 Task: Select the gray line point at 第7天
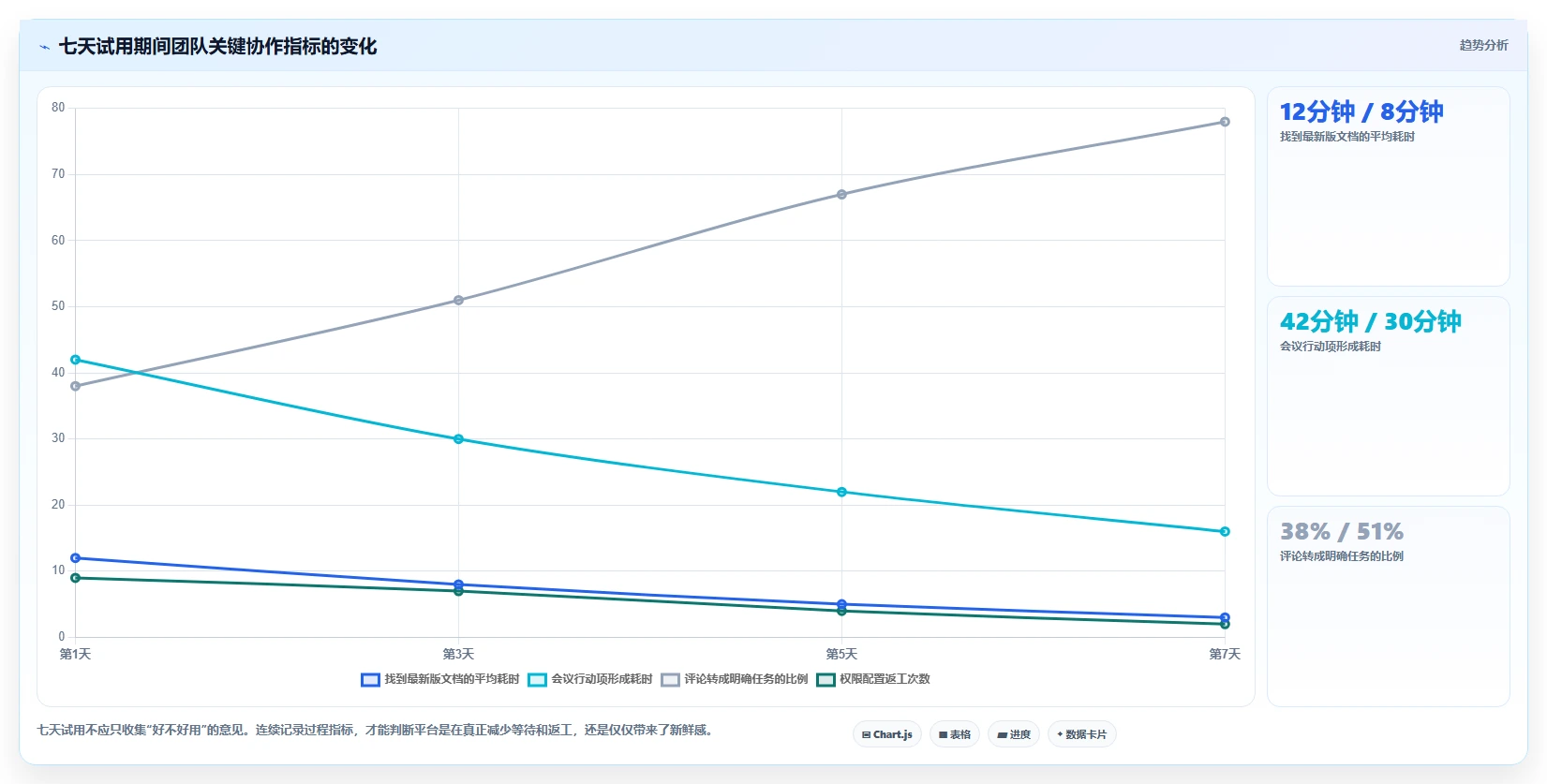[1225, 122]
